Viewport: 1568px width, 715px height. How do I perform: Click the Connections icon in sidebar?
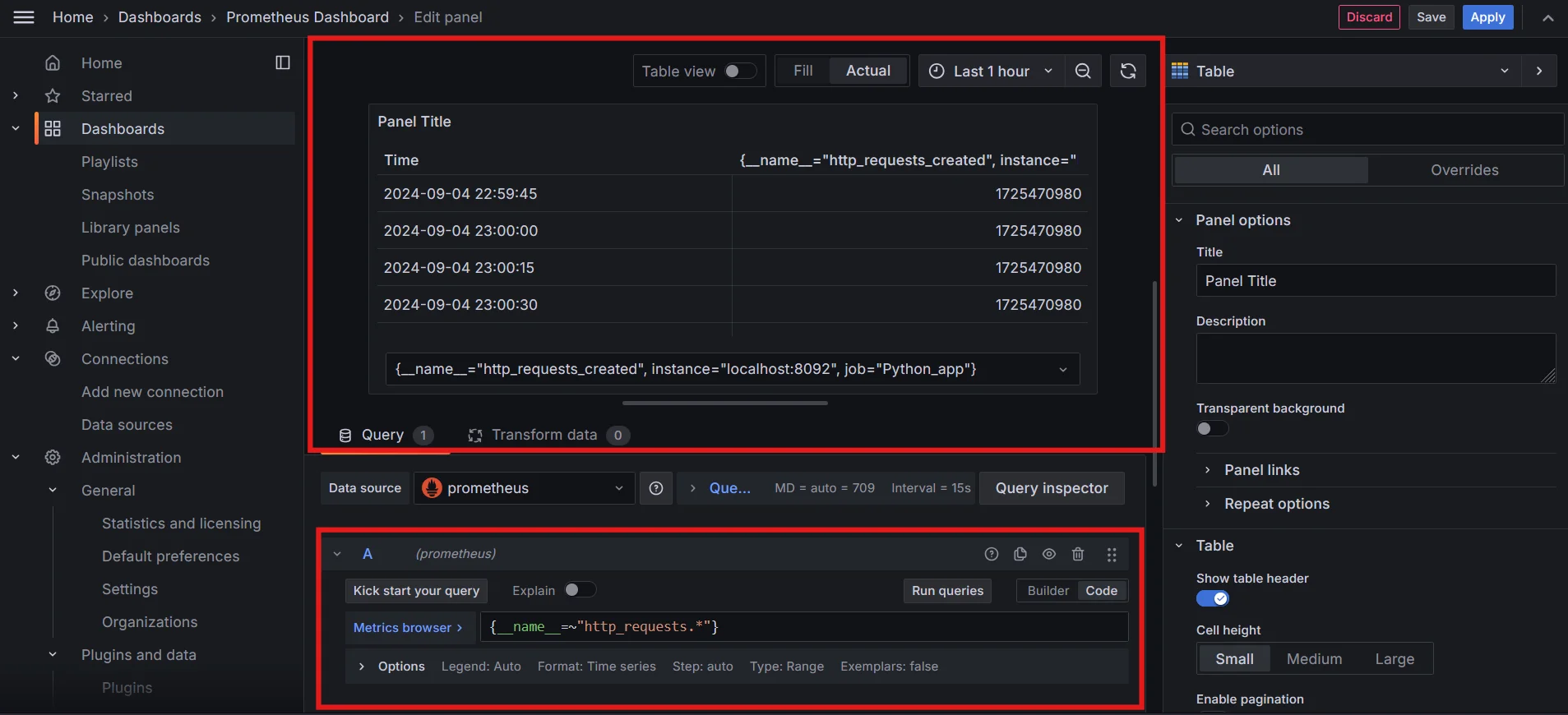(x=53, y=359)
